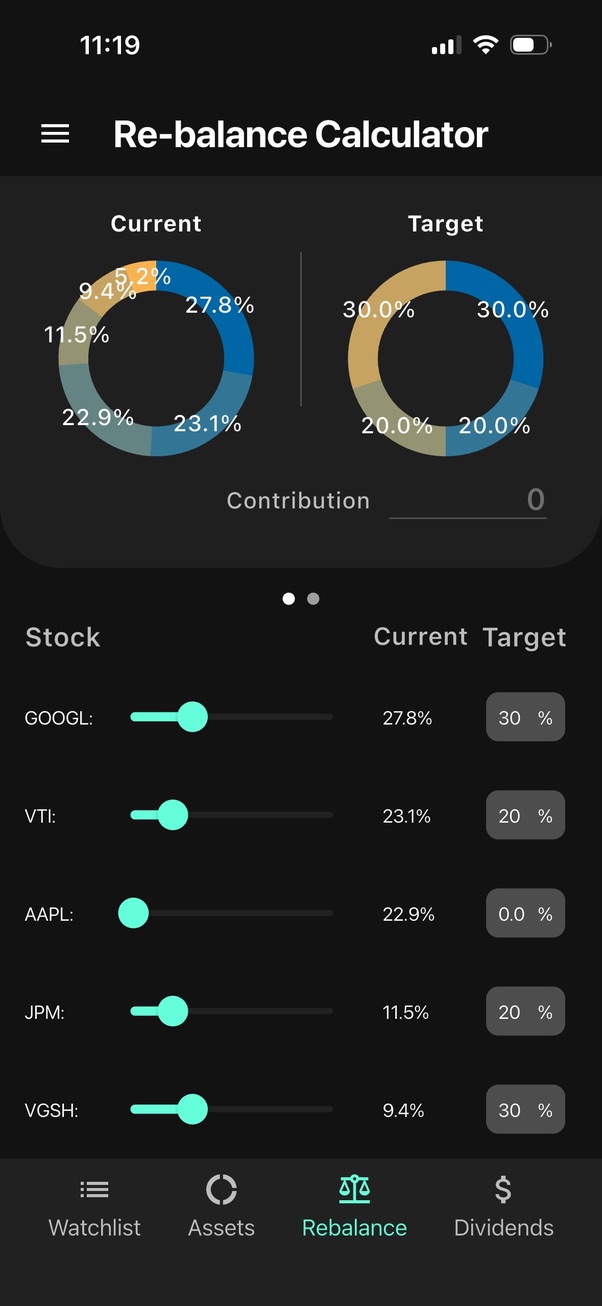The width and height of the screenshot is (602, 1306).
Task: Click the Rebalance text label
Action: pos(354,1228)
